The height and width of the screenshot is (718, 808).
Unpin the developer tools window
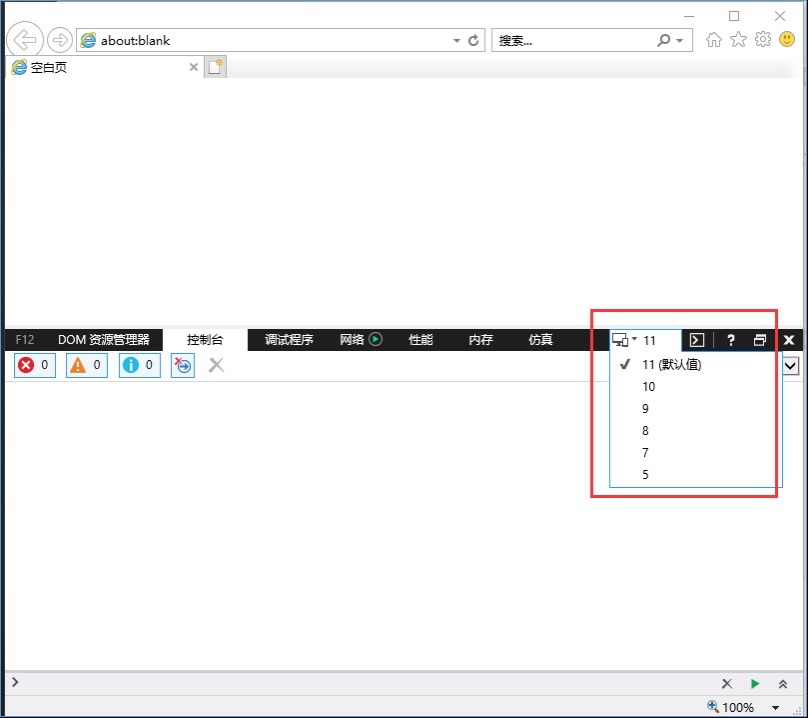click(760, 340)
